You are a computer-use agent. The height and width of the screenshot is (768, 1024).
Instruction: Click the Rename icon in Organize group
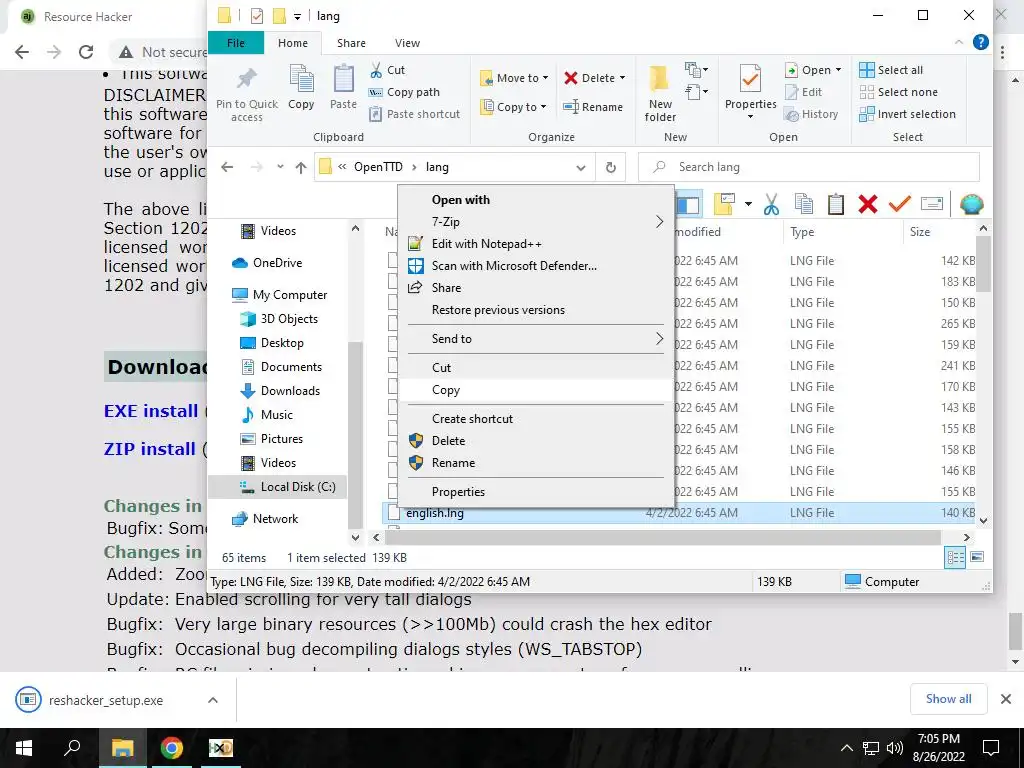coord(571,106)
